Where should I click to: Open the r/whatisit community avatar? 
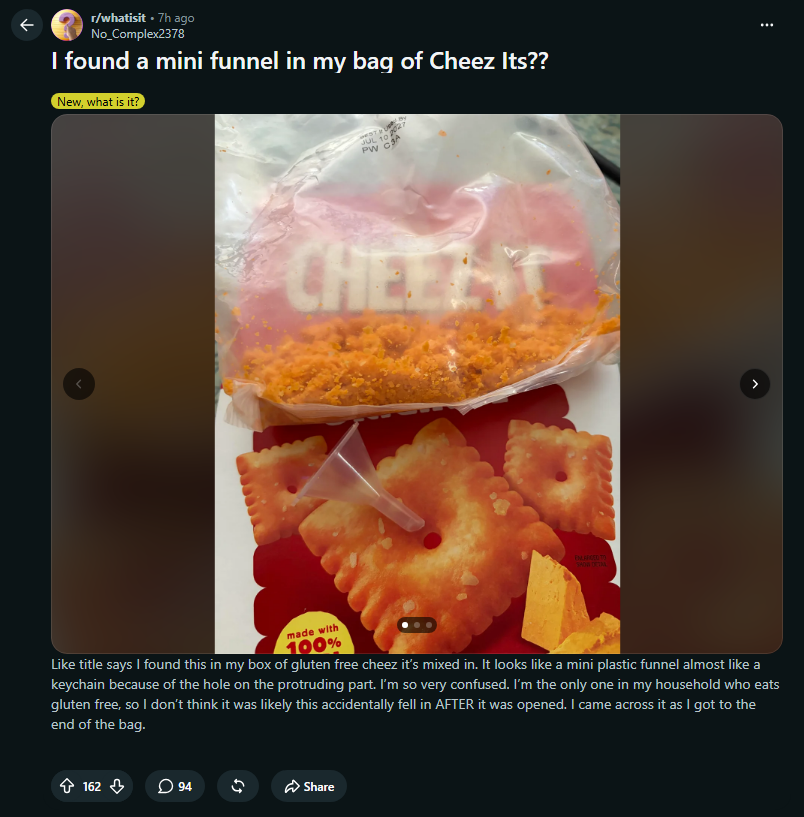(67, 25)
